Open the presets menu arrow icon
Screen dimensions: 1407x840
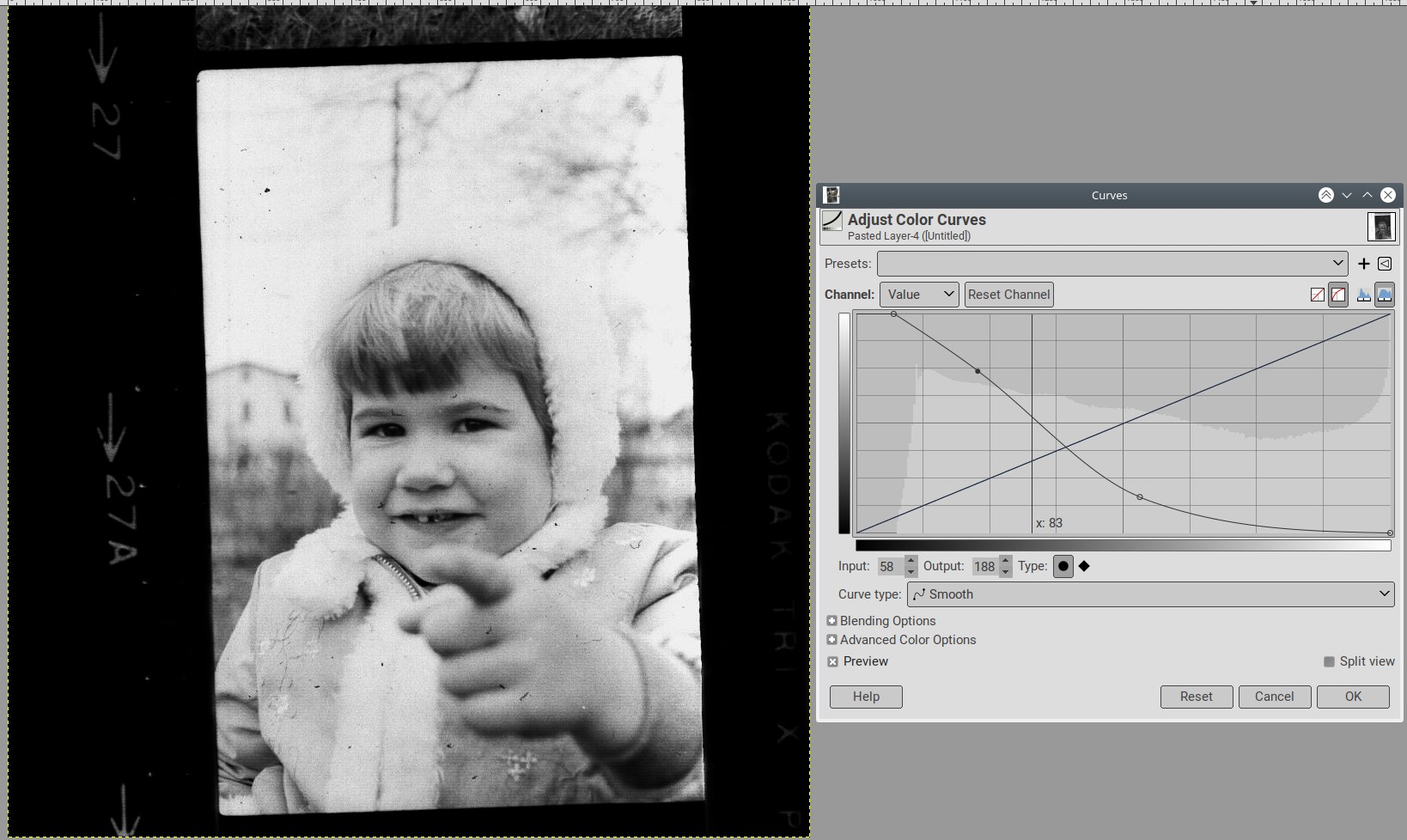pyautogui.click(x=1385, y=264)
